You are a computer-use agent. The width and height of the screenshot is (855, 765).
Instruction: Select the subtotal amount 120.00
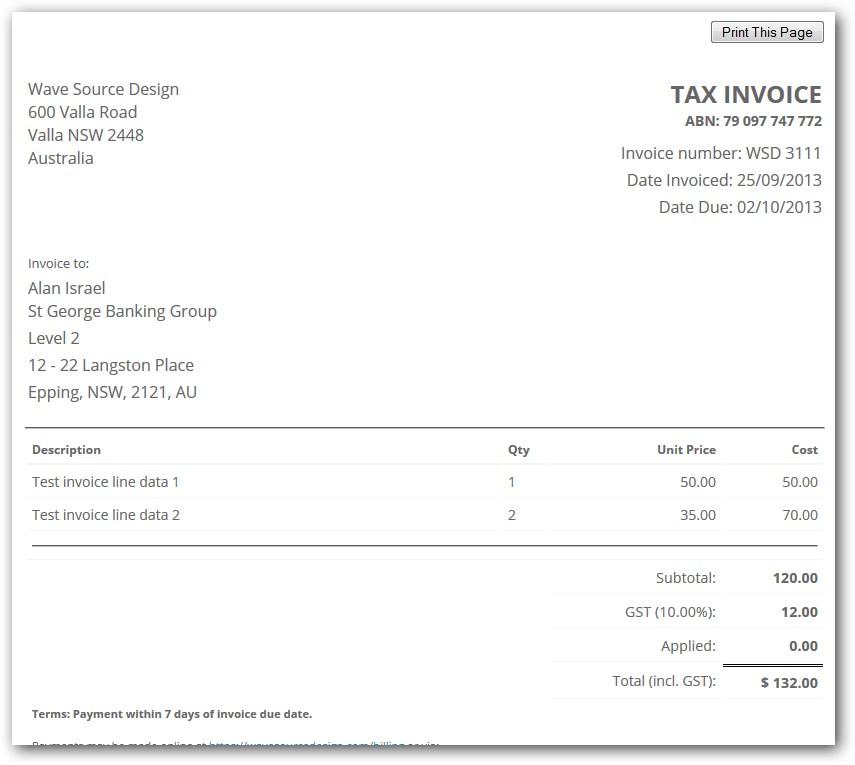coord(795,577)
